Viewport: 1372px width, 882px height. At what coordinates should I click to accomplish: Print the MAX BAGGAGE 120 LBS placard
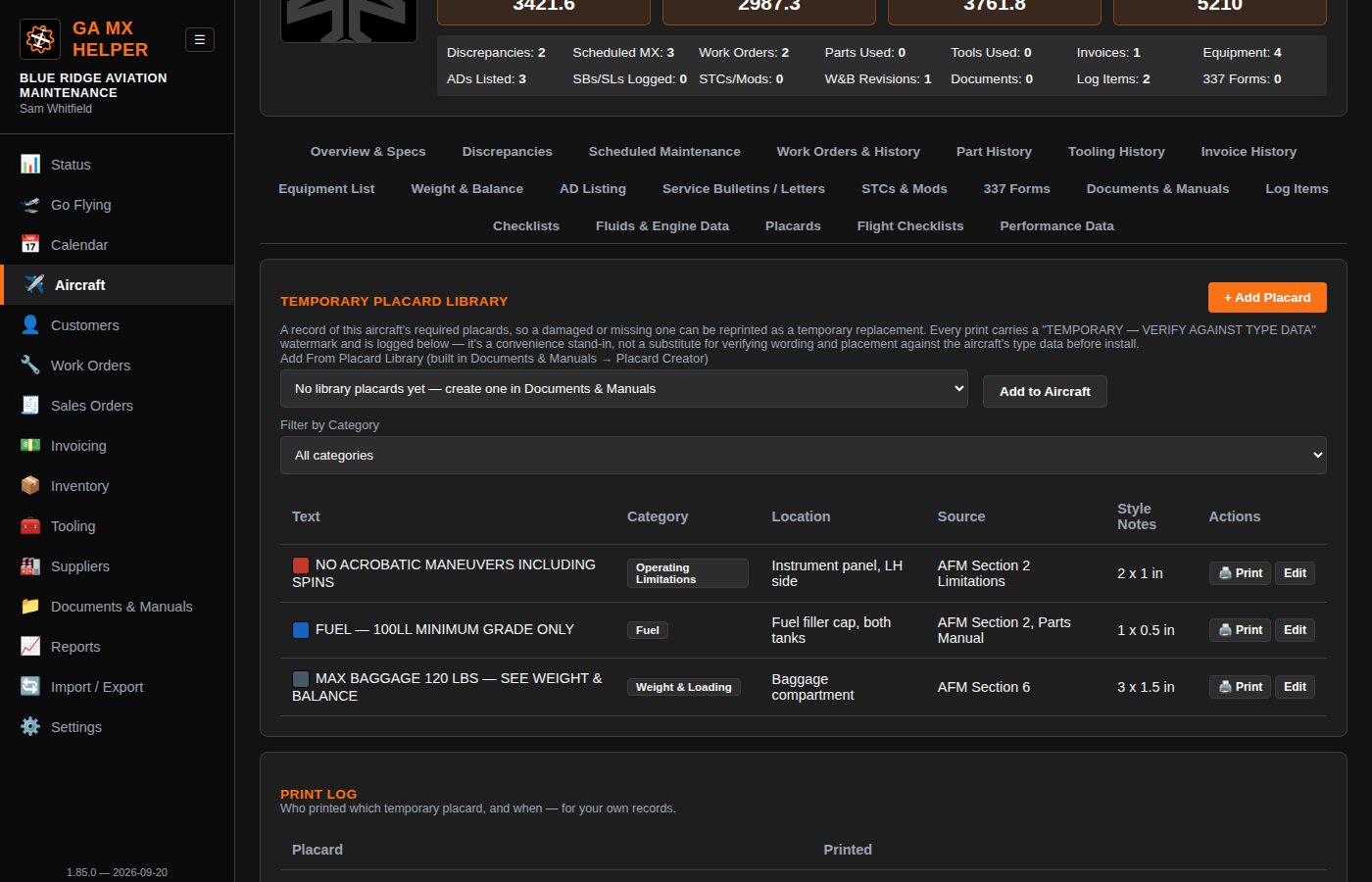coord(1240,687)
